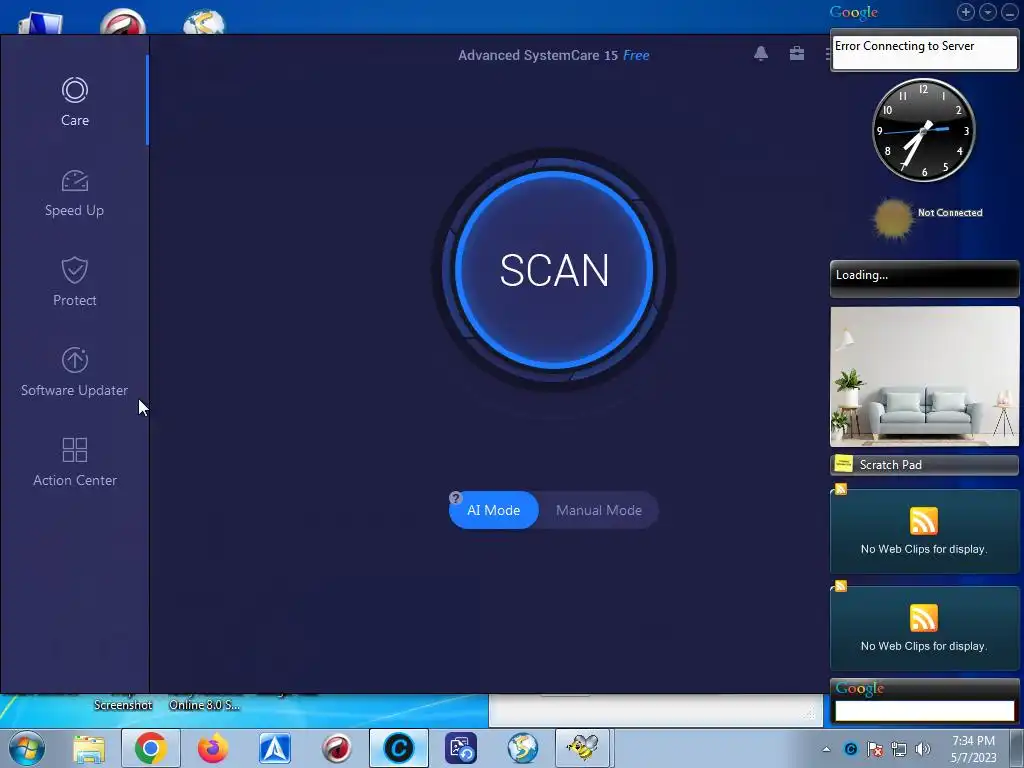The height and width of the screenshot is (768, 1024).
Task: Open the notifications bell icon
Action: pos(761,54)
